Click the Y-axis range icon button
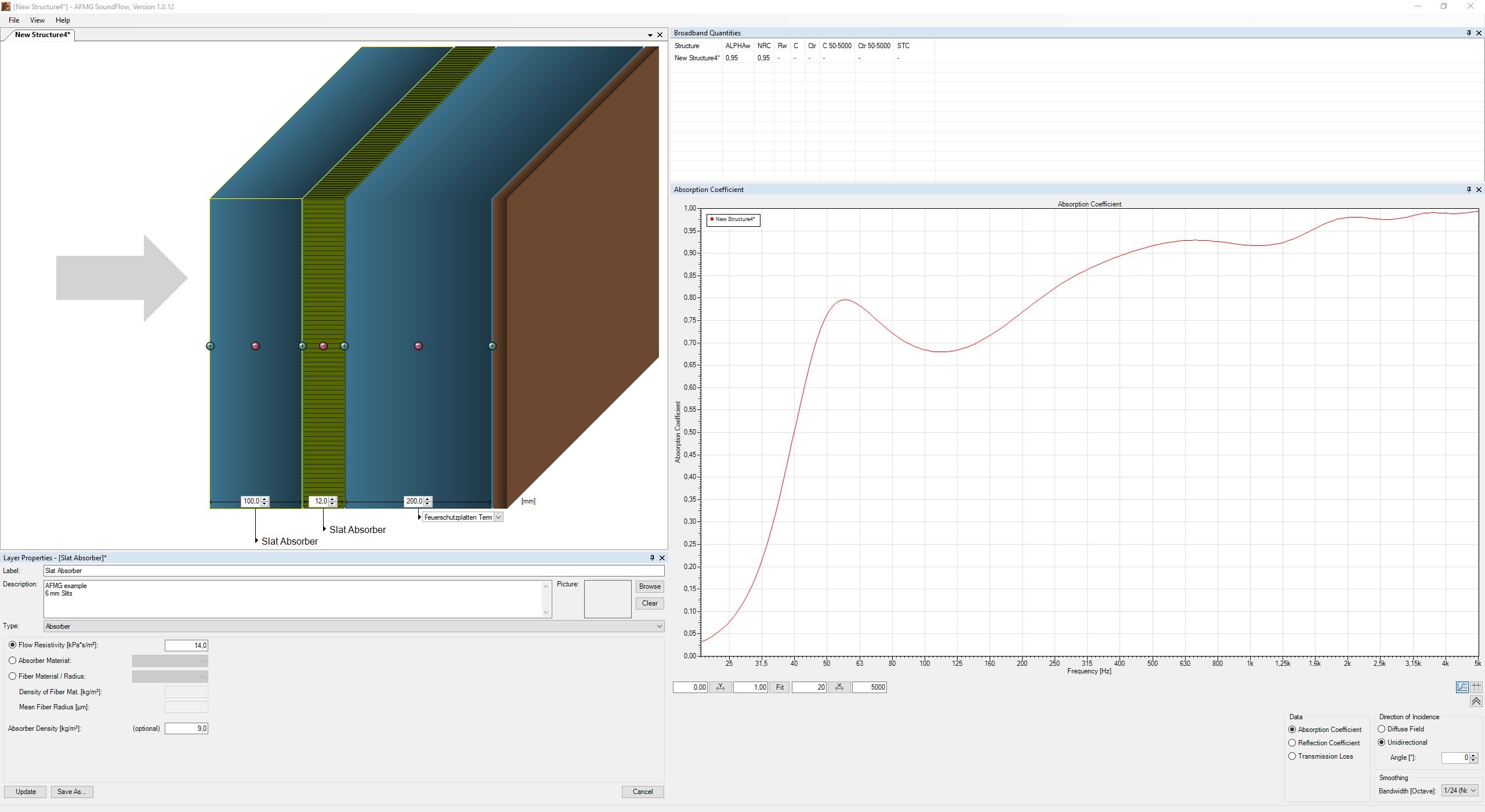The image size is (1485, 812). tap(720, 687)
